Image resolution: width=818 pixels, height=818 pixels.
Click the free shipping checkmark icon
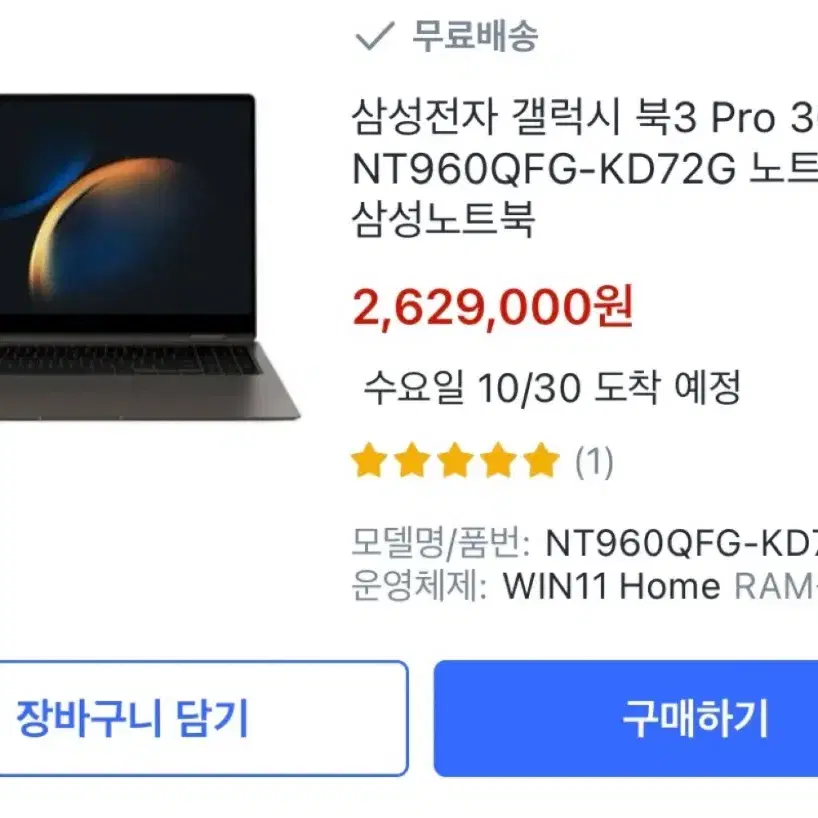[x=375, y=35]
